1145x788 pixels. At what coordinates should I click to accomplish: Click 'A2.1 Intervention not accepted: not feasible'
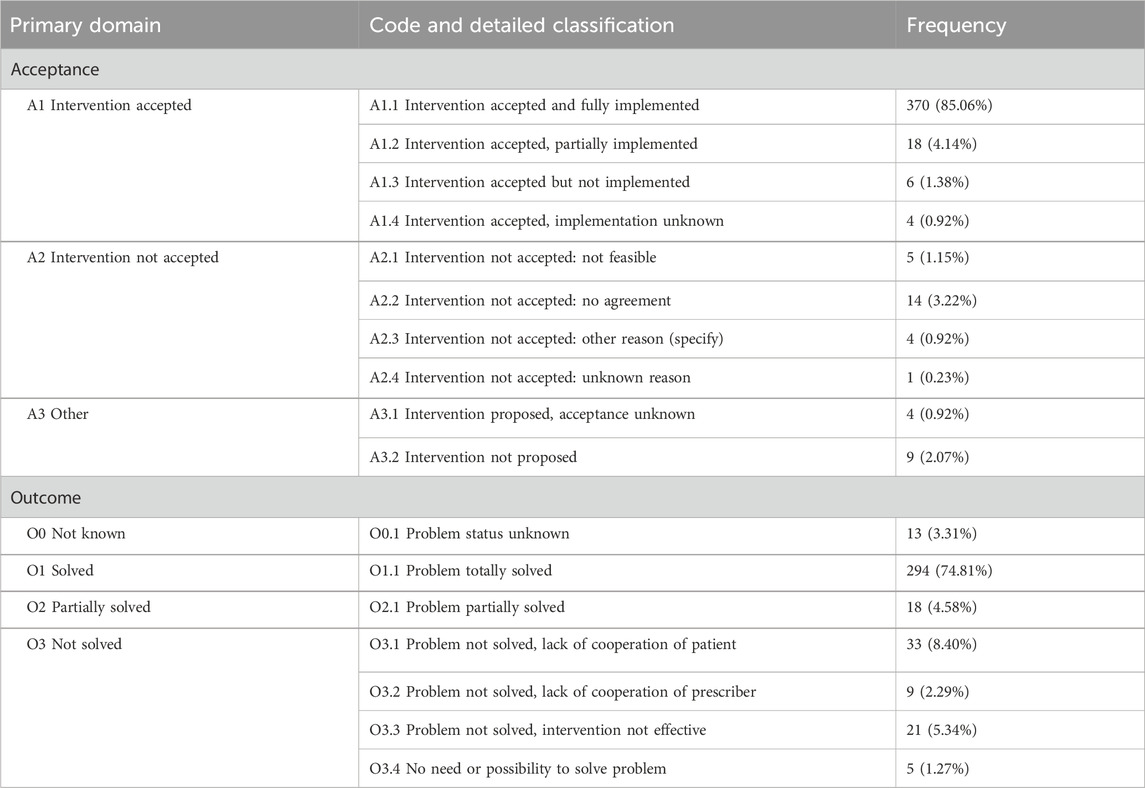coord(513,257)
